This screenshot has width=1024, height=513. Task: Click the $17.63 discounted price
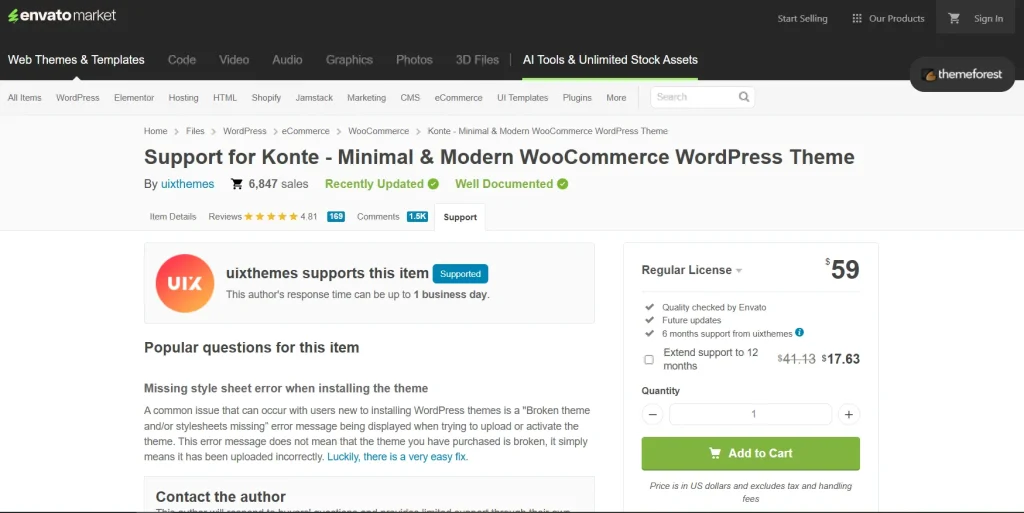840,359
